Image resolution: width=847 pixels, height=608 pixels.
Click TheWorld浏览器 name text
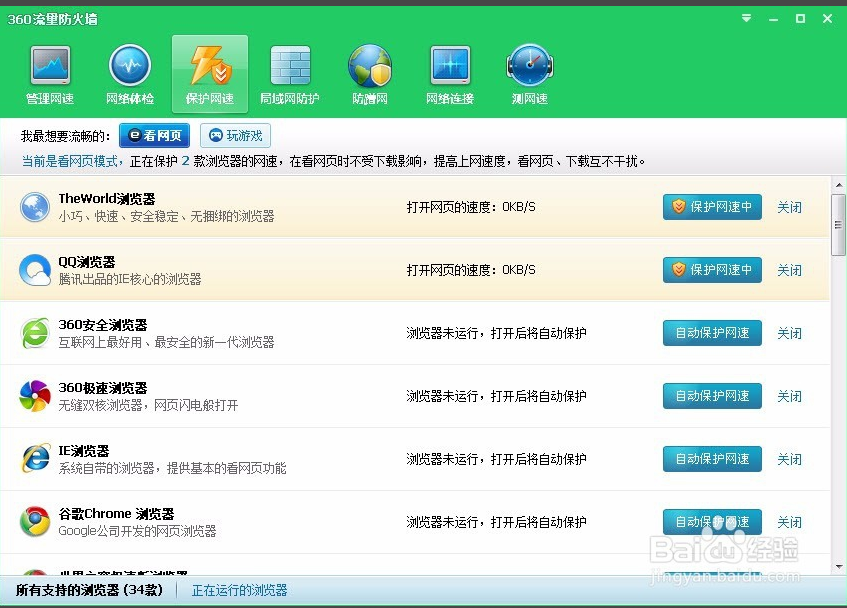tap(106, 199)
